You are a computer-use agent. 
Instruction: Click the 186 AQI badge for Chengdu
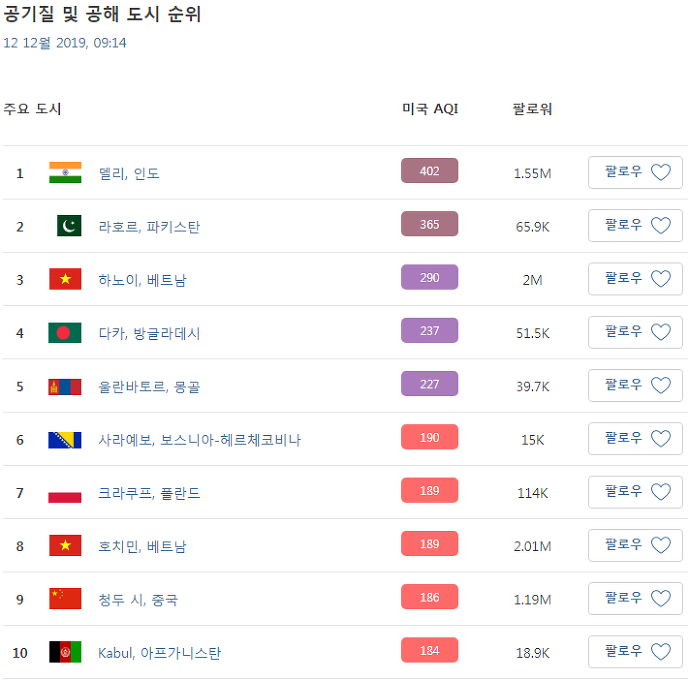tap(429, 597)
